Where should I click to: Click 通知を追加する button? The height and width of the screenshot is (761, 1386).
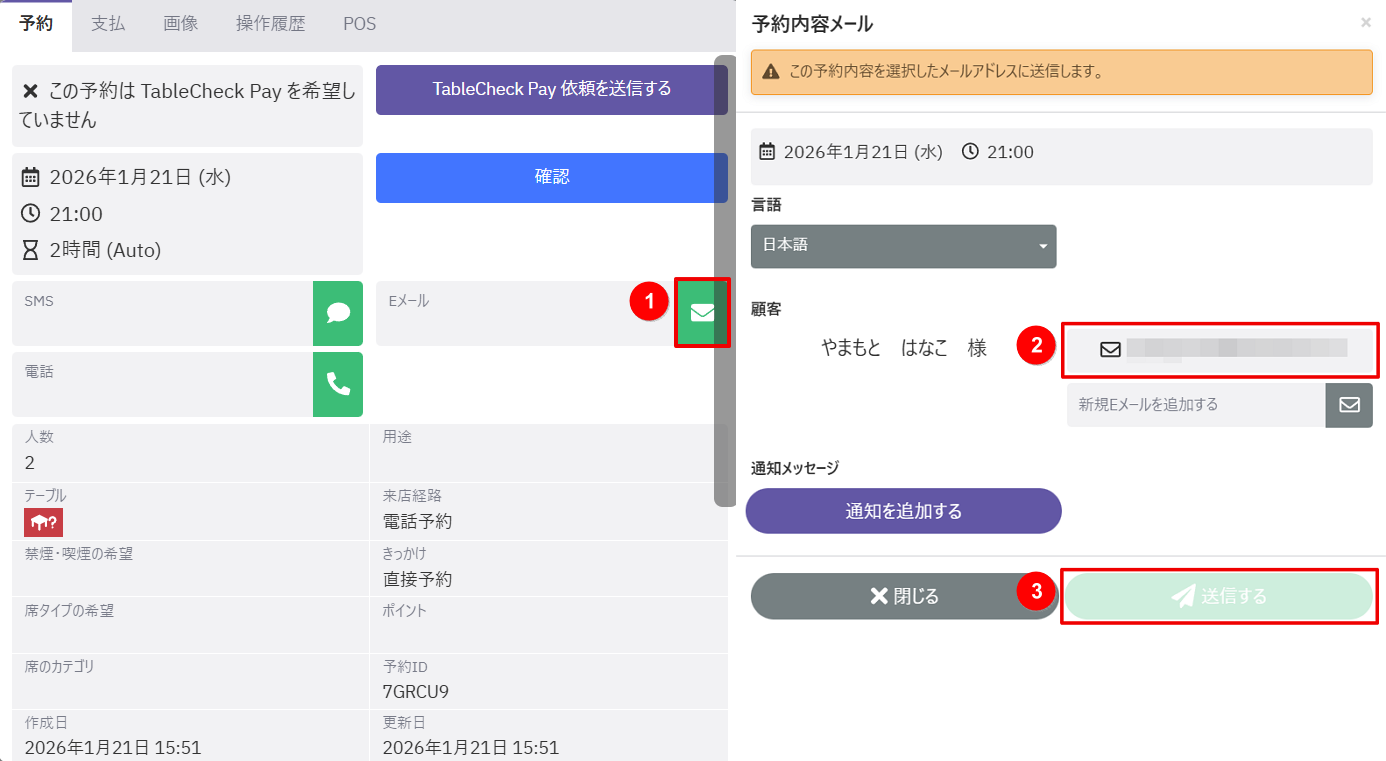point(904,511)
